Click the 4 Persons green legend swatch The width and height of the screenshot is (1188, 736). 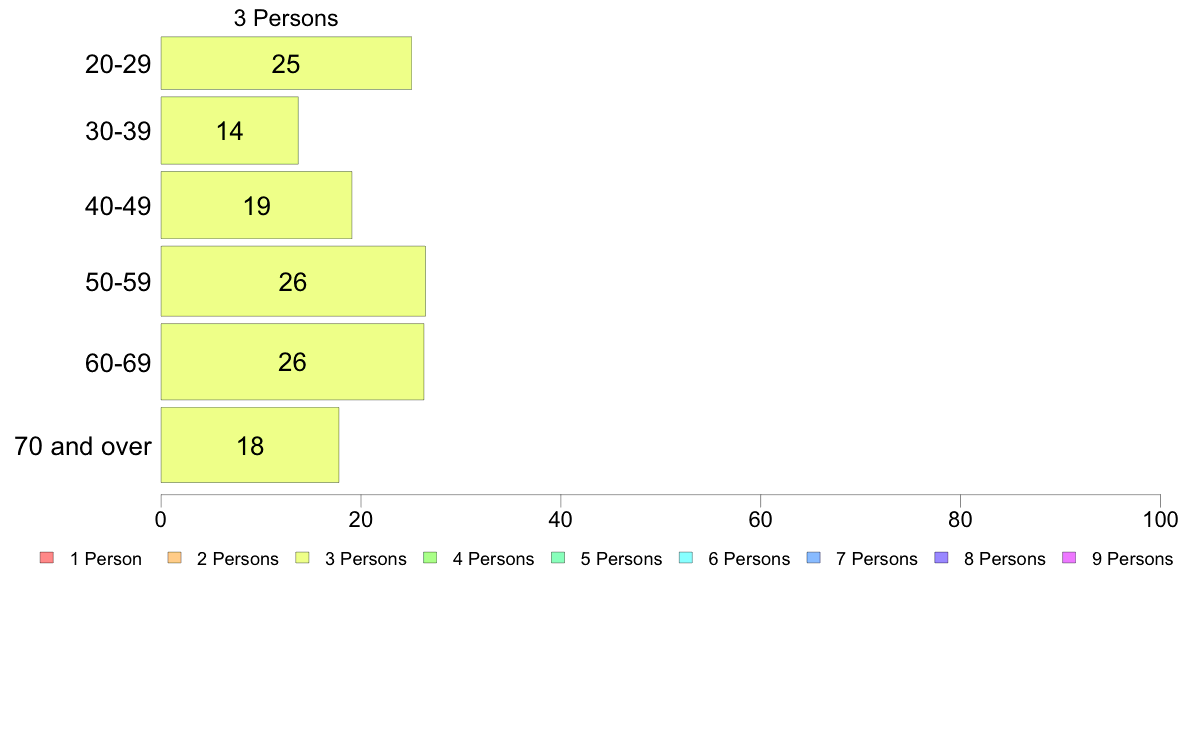click(430, 559)
